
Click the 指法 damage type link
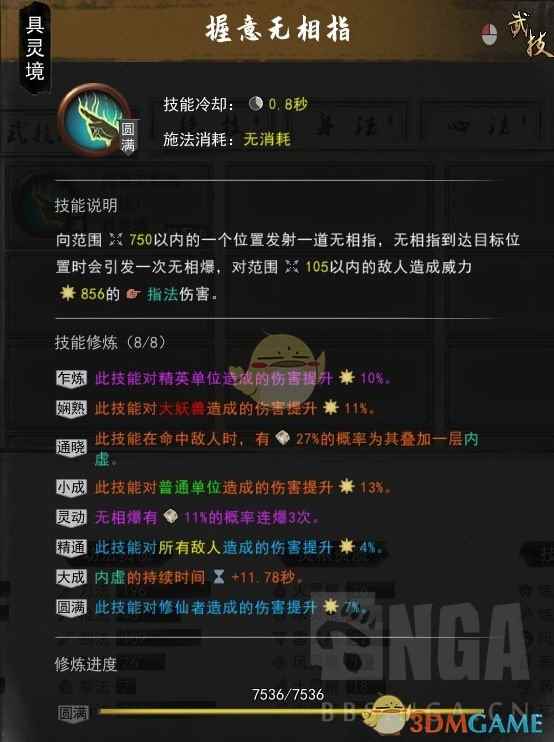tap(162, 294)
